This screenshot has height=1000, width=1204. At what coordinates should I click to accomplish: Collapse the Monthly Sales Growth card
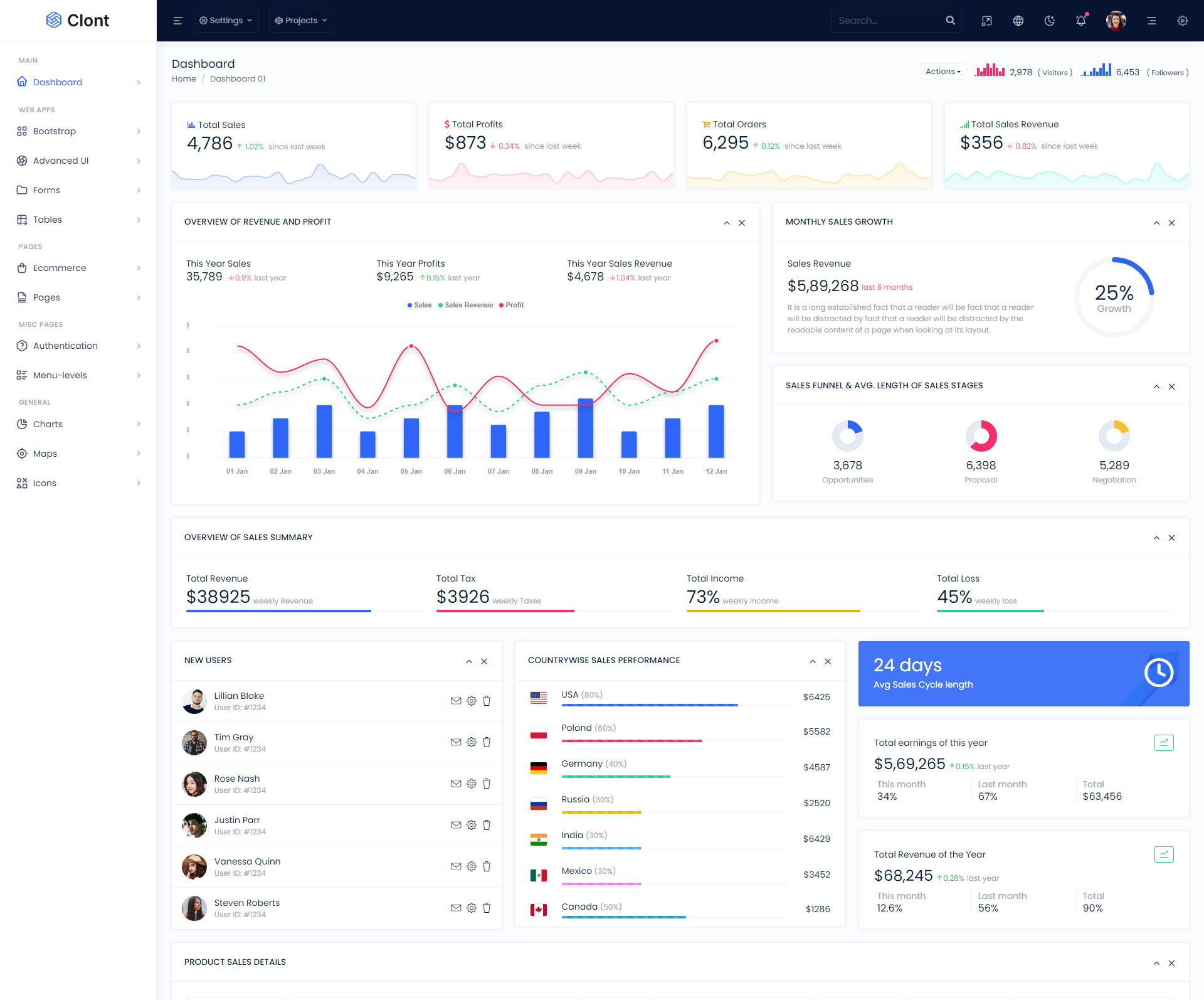coord(1156,223)
